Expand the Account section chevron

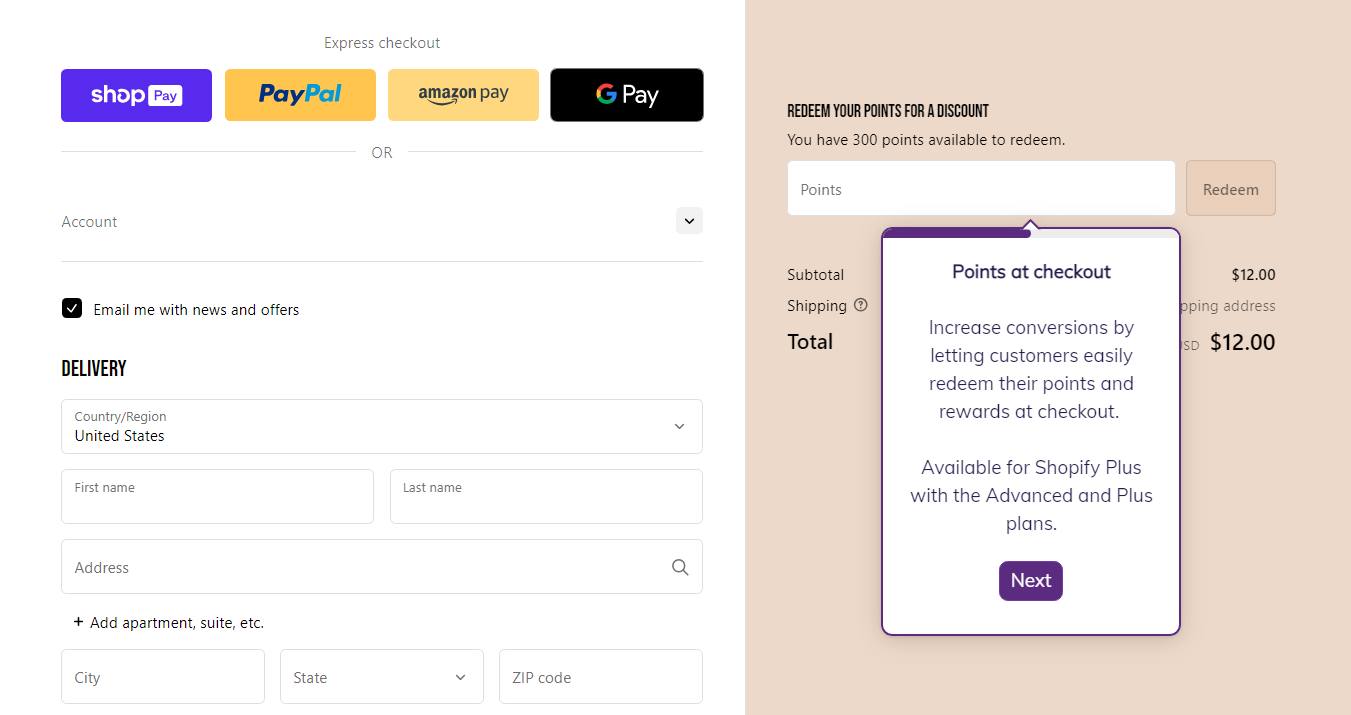tap(688, 220)
